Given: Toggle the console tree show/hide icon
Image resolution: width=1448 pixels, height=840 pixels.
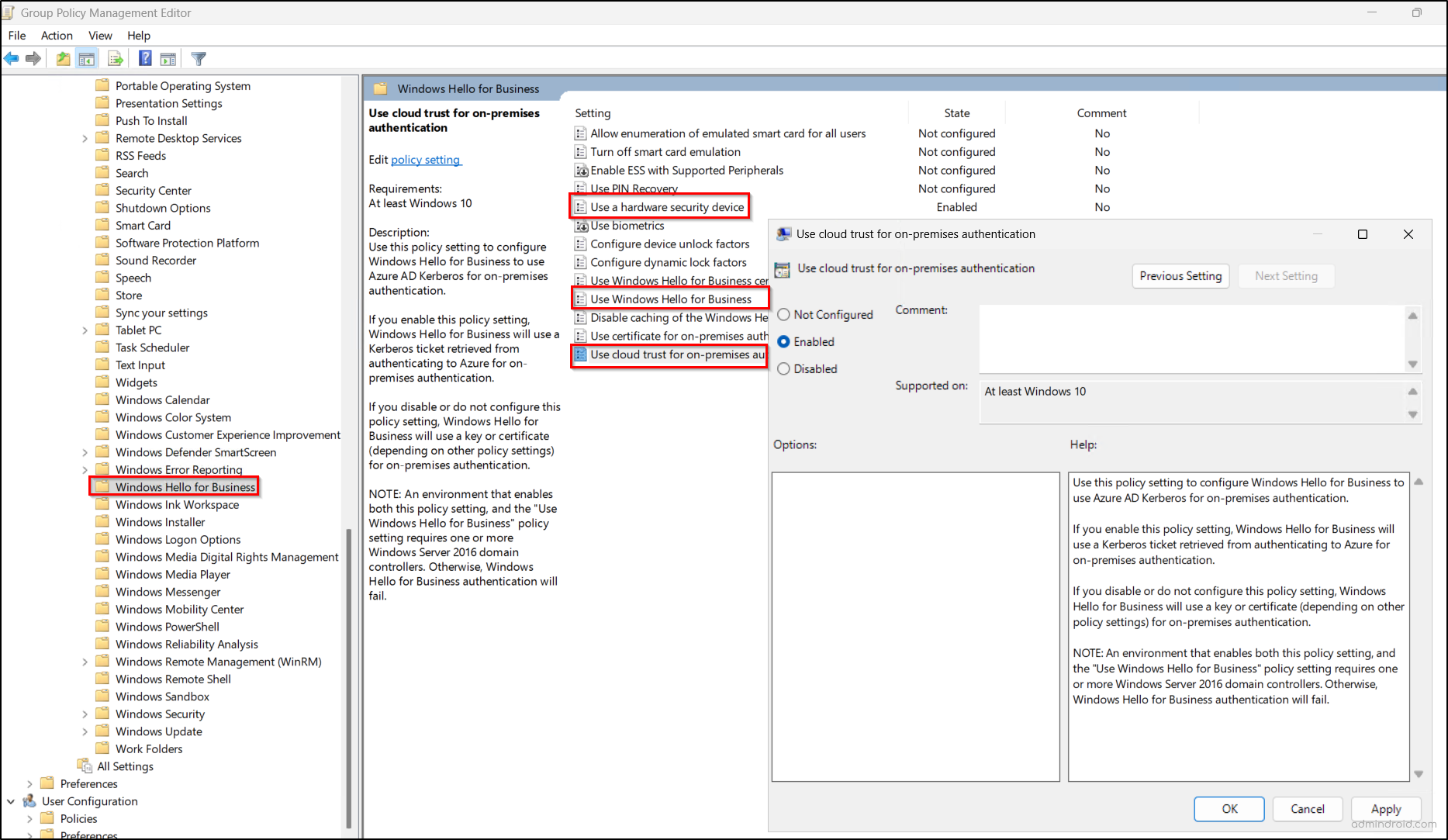Looking at the screenshot, I should tap(87, 58).
